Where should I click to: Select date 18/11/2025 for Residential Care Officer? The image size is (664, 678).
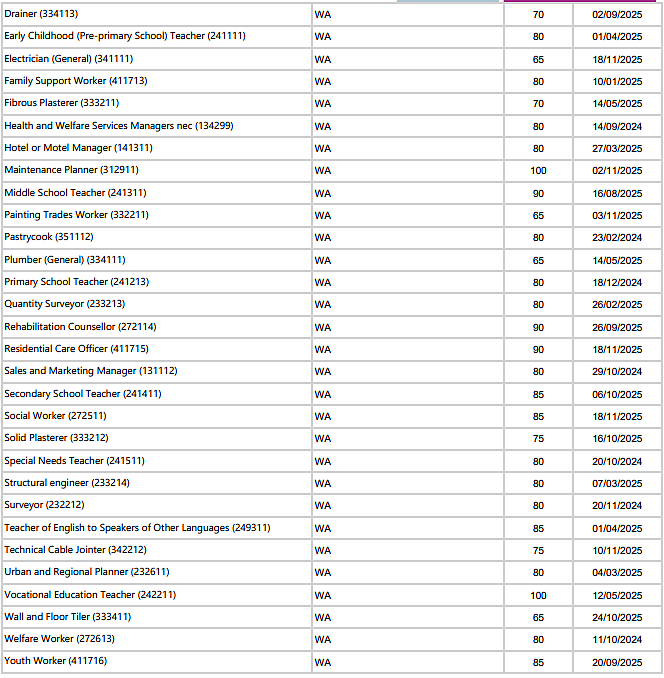617,349
